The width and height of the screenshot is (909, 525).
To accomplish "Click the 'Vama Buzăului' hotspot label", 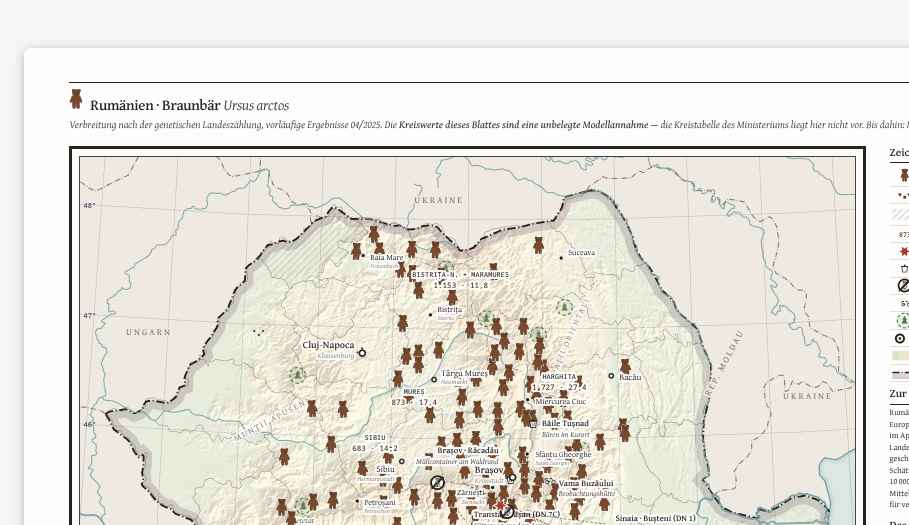I will 586,483.
